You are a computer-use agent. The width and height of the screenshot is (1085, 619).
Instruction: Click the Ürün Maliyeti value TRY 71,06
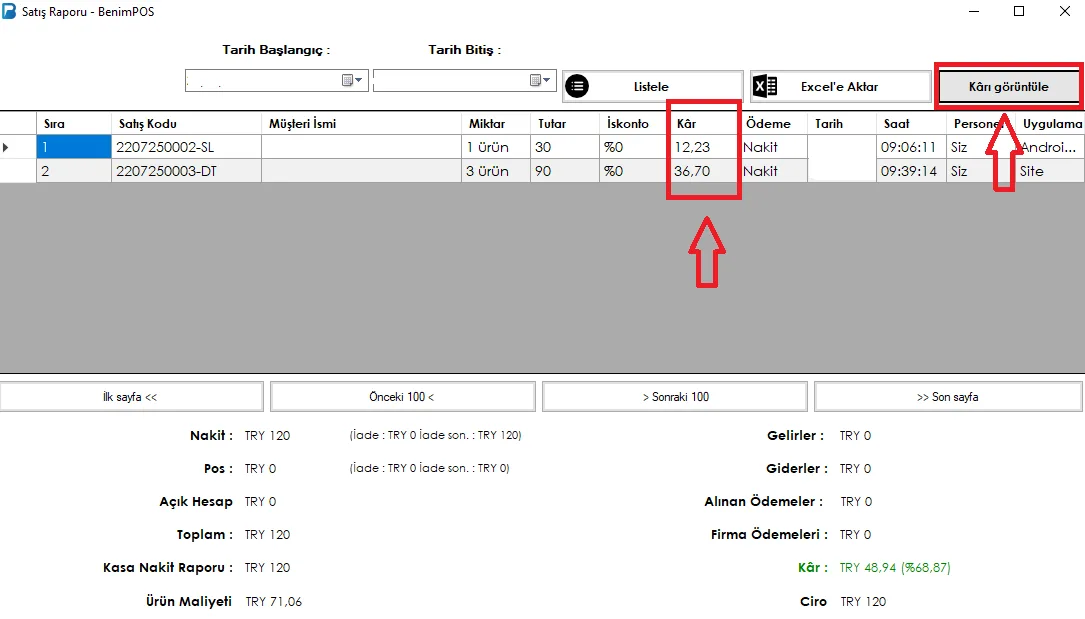(x=273, y=602)
